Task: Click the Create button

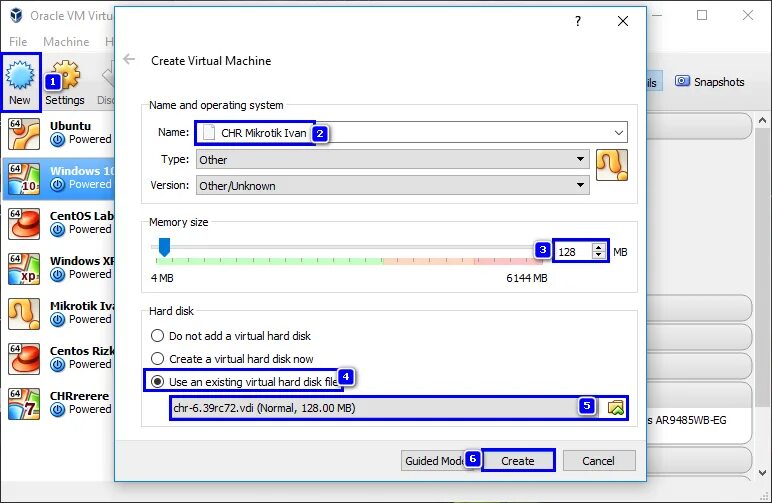Action: coord(518,461)
